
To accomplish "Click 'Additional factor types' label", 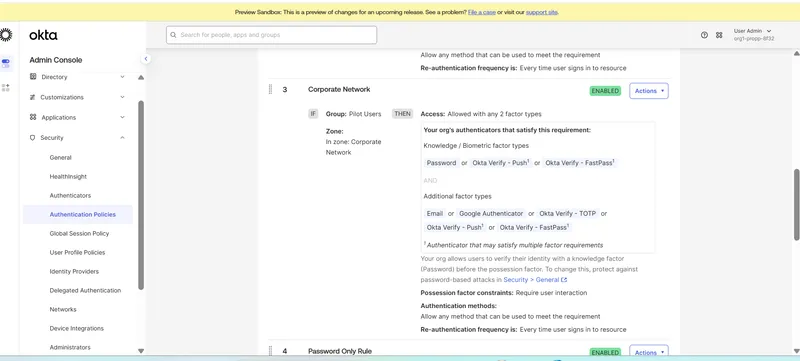I will 458,196.
